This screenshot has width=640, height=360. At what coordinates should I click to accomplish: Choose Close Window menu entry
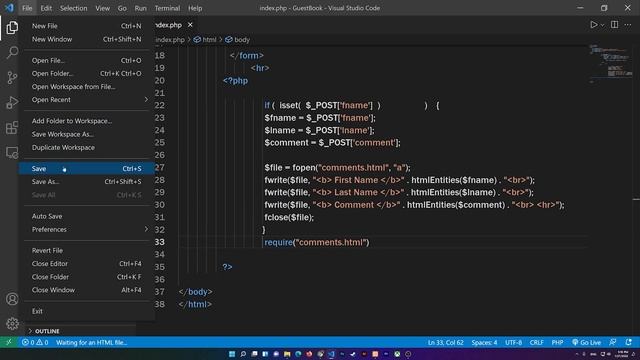(x=87, y=290)
